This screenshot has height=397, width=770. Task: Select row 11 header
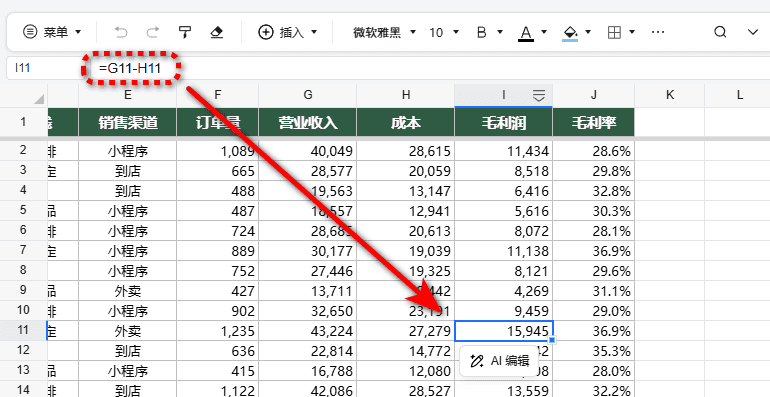[24, 331]
